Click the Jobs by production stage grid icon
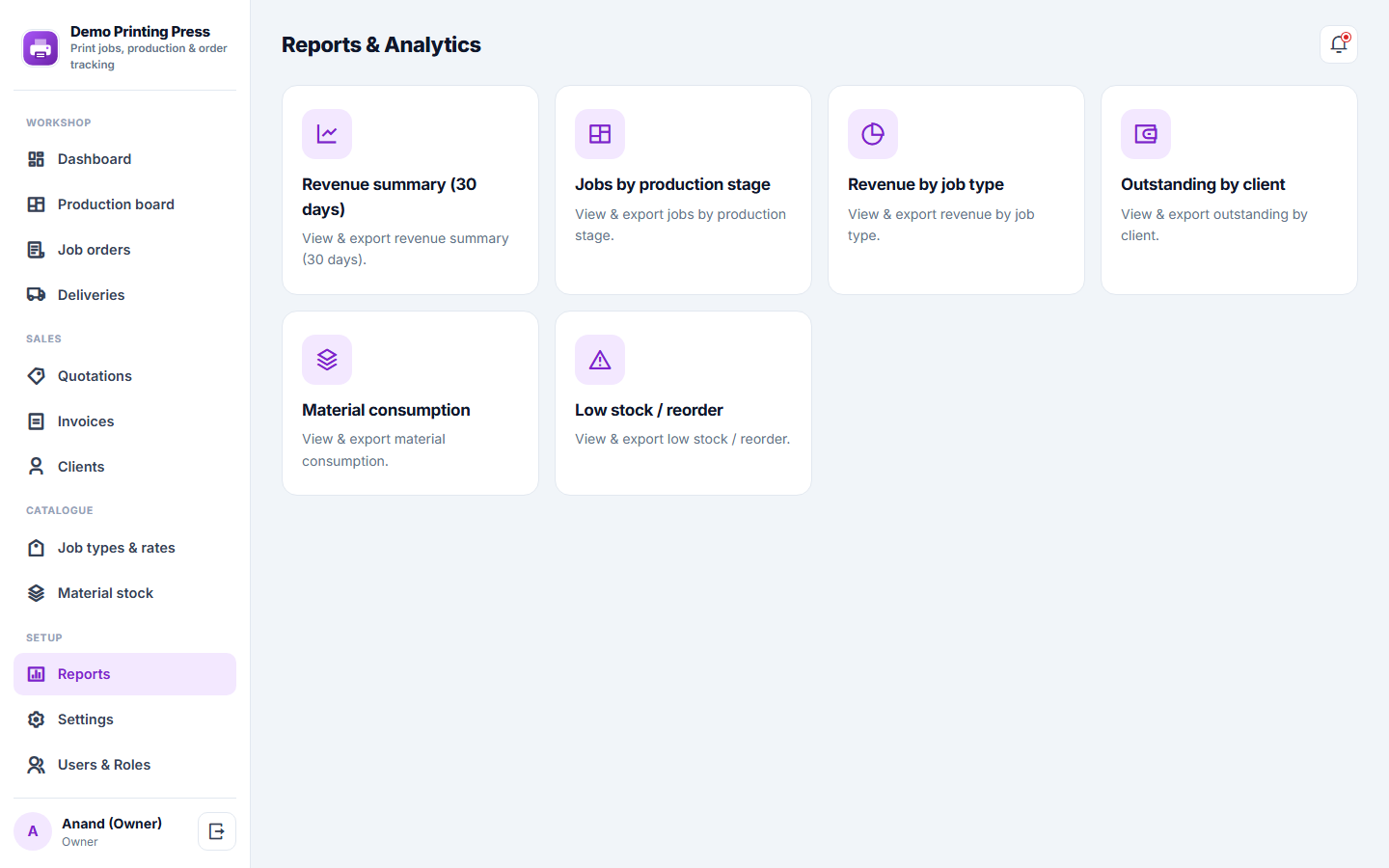Viewport: 1389px width, 868px height. 600,134
